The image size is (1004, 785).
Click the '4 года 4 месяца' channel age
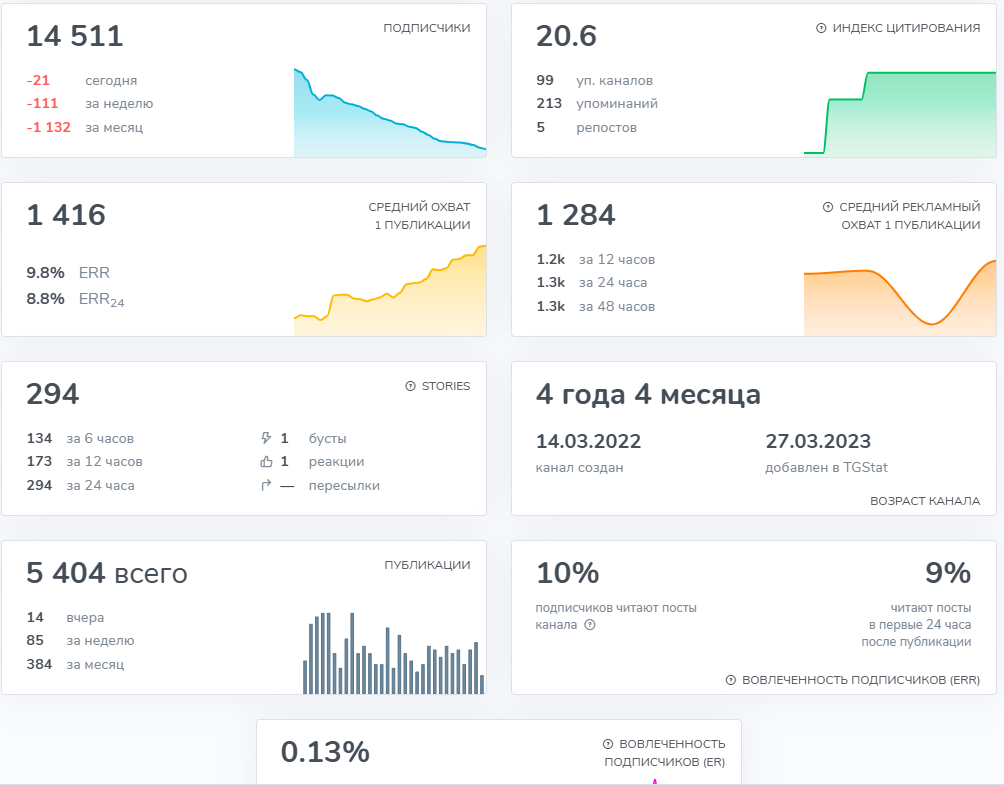coord(648,394)
